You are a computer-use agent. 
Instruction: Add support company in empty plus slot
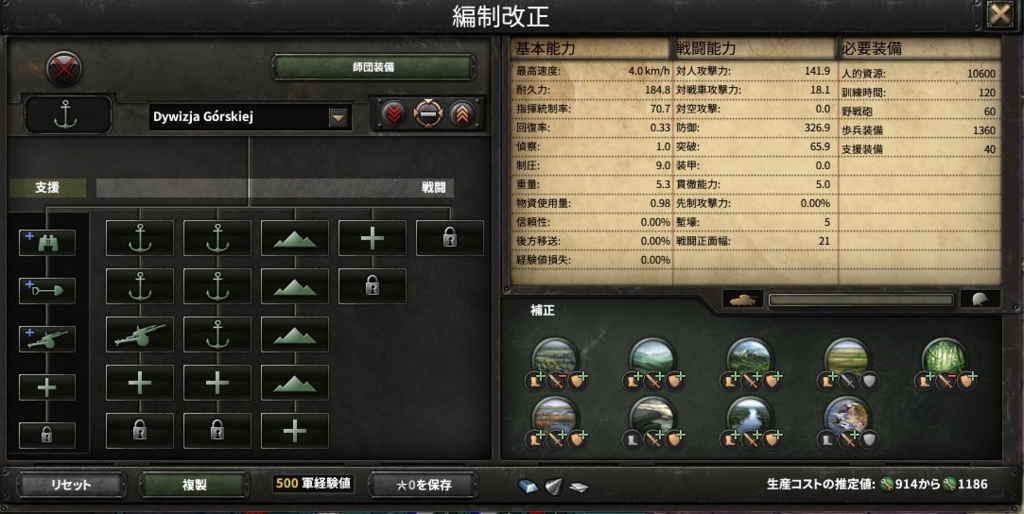47,387
